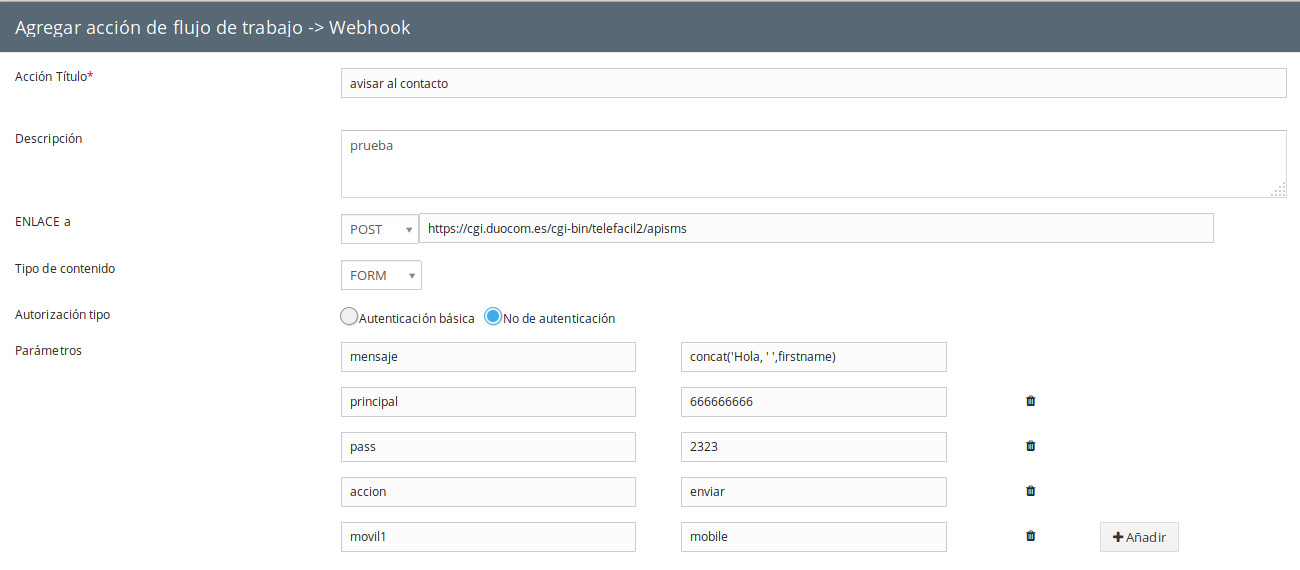Click the Acción Título input field
This screenshot has height=570, width=1300.
(812, 83)
